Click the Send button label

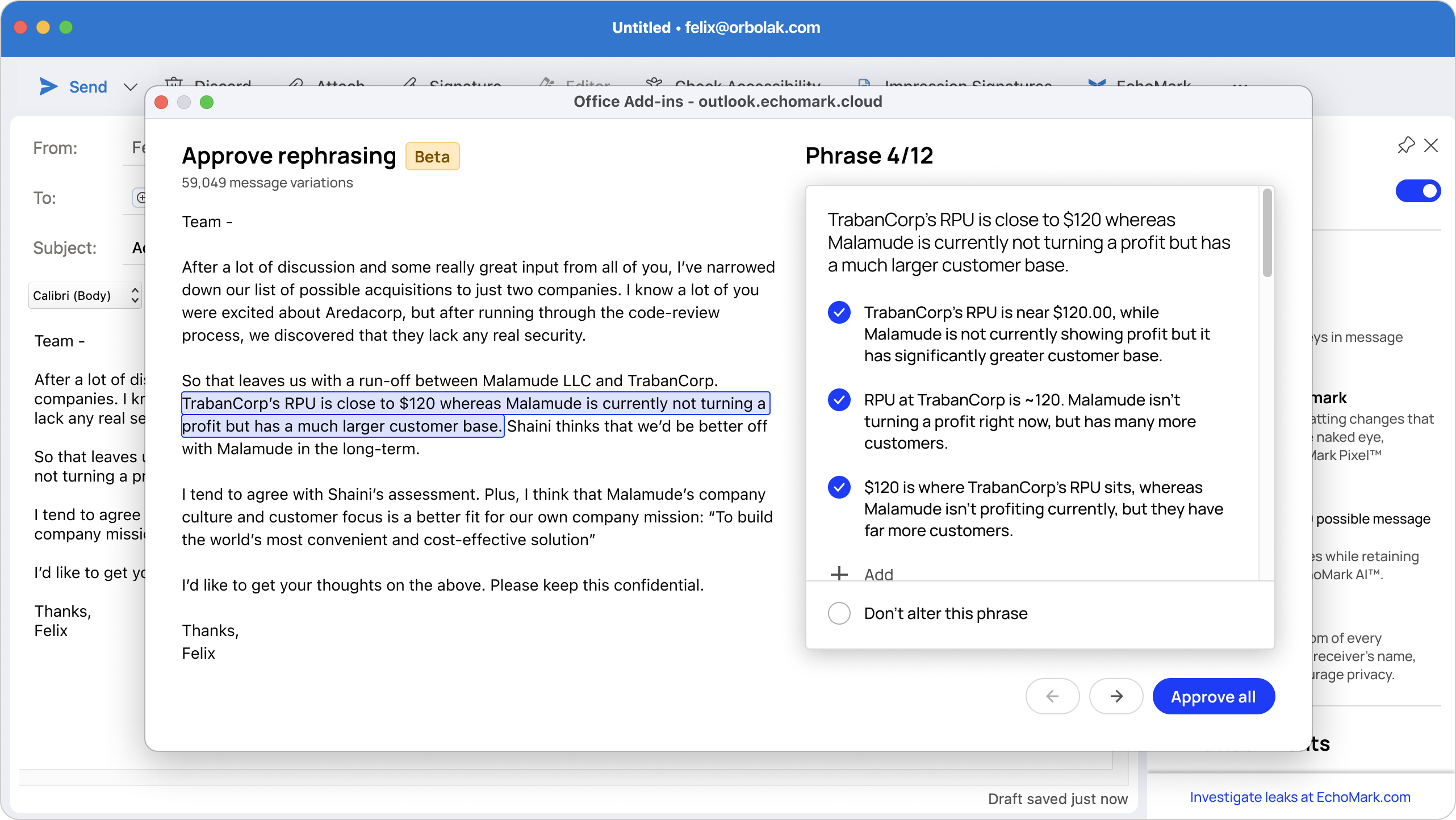[88, 87]
